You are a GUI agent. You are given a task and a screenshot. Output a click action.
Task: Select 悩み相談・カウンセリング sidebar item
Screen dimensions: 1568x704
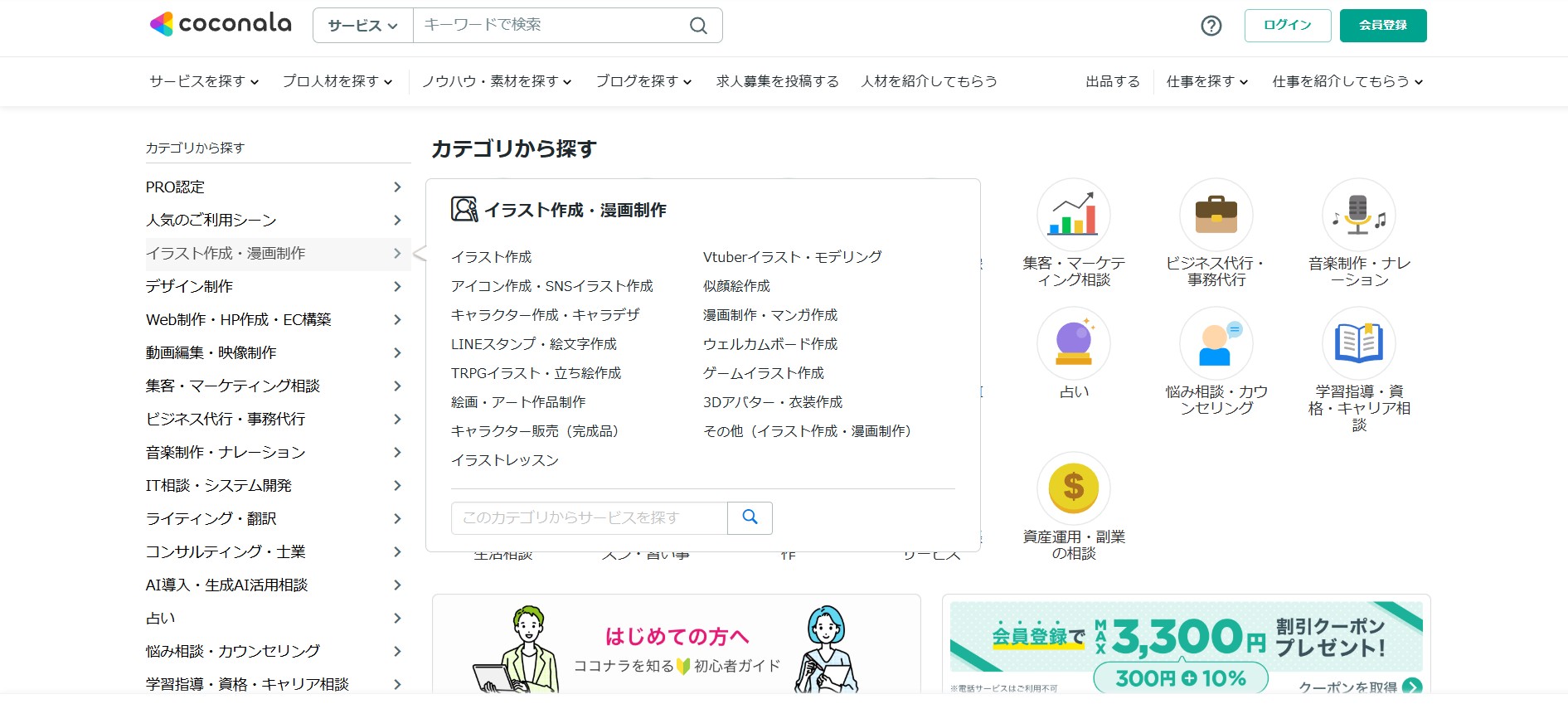pos(278,652)
